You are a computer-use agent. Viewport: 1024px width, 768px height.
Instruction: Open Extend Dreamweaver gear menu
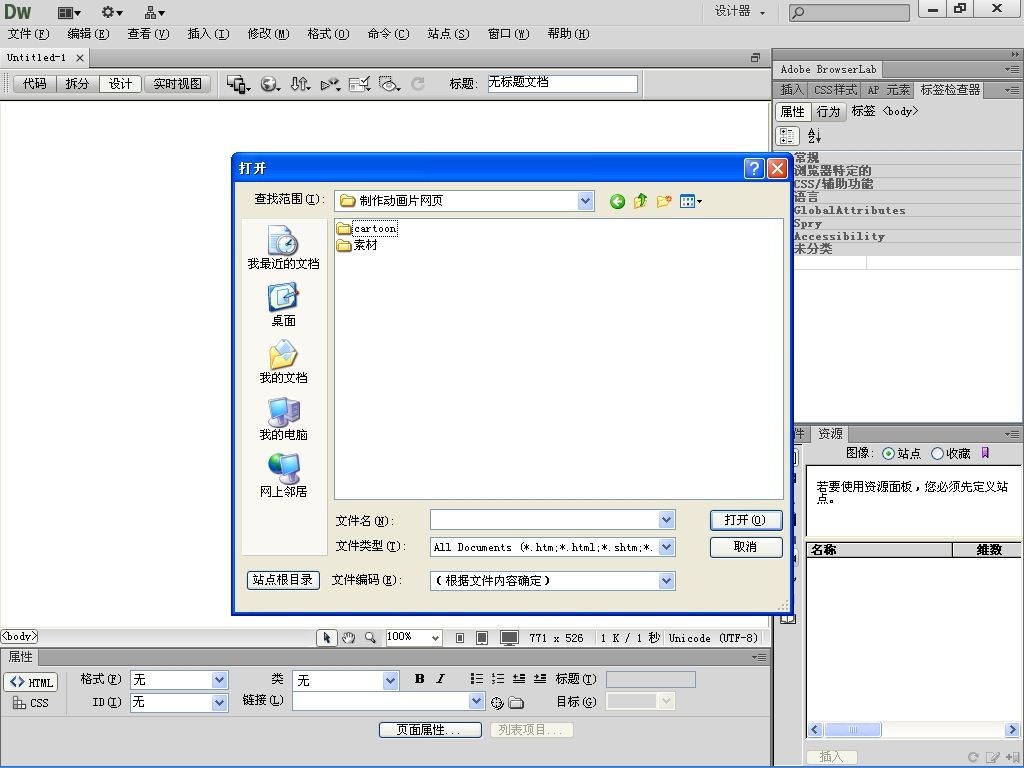tap(112, 12)
